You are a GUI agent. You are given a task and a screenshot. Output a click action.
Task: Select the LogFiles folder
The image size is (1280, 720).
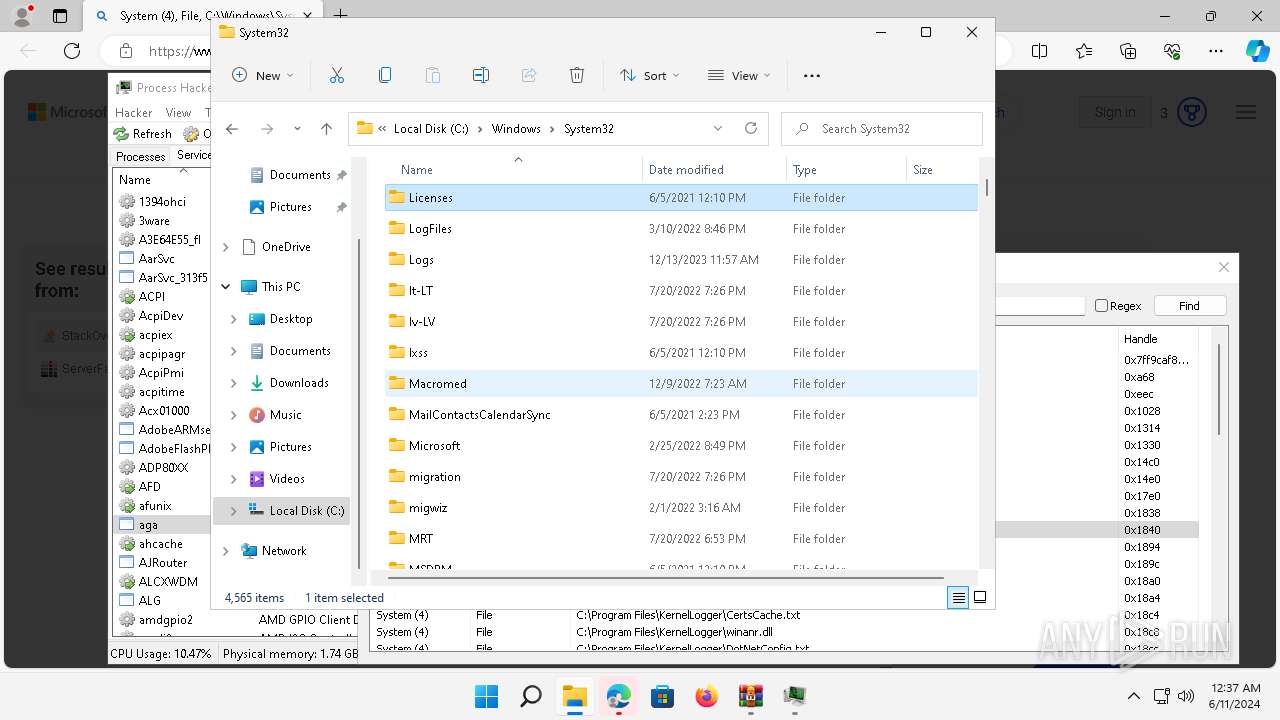681,229
